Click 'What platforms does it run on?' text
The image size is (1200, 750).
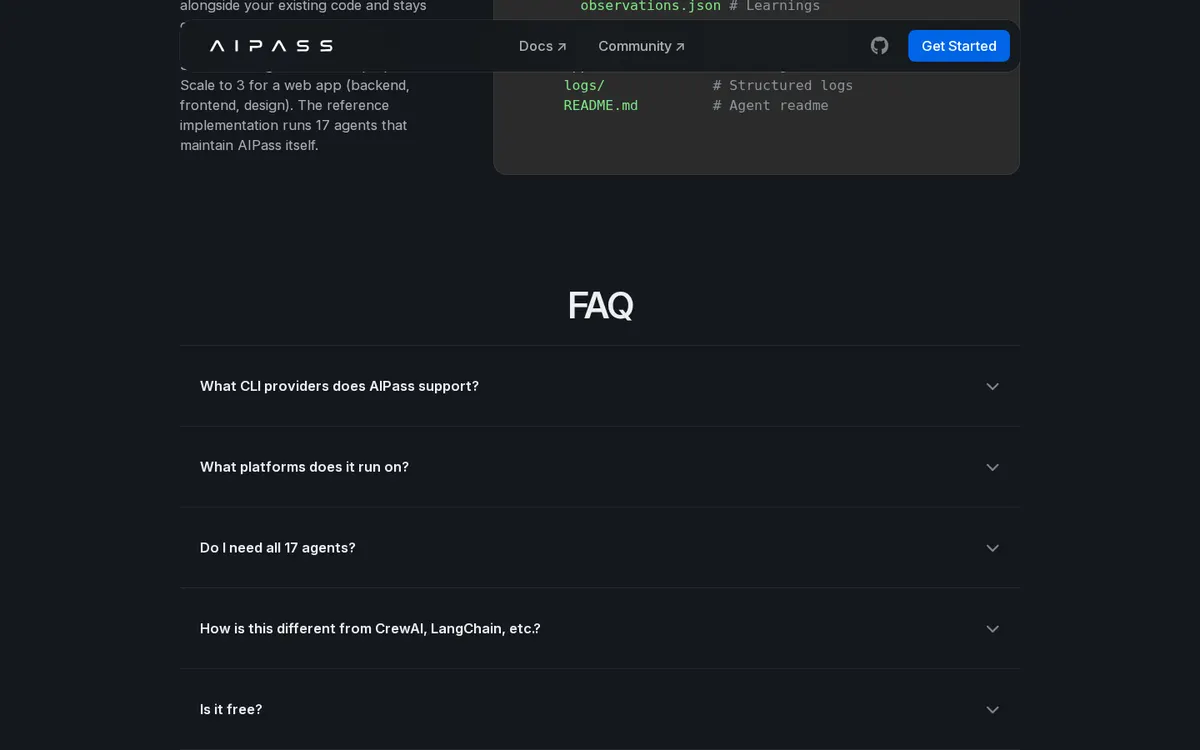coord(304,467)
